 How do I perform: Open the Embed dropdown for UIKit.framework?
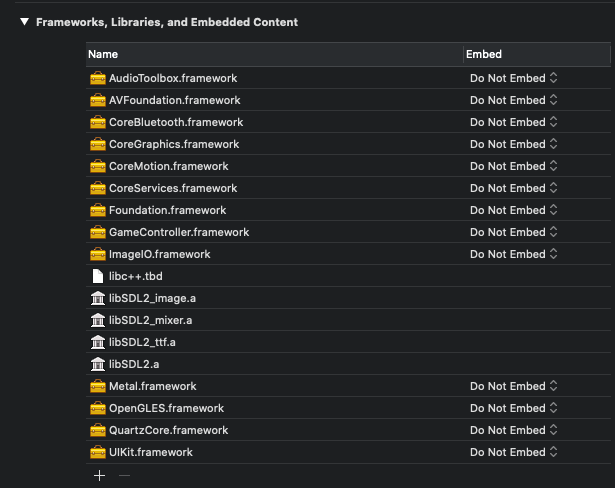tap(513, 452)
